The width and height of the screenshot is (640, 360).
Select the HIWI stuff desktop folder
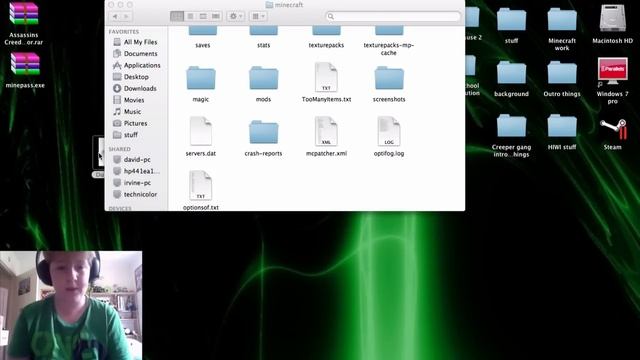562,127
